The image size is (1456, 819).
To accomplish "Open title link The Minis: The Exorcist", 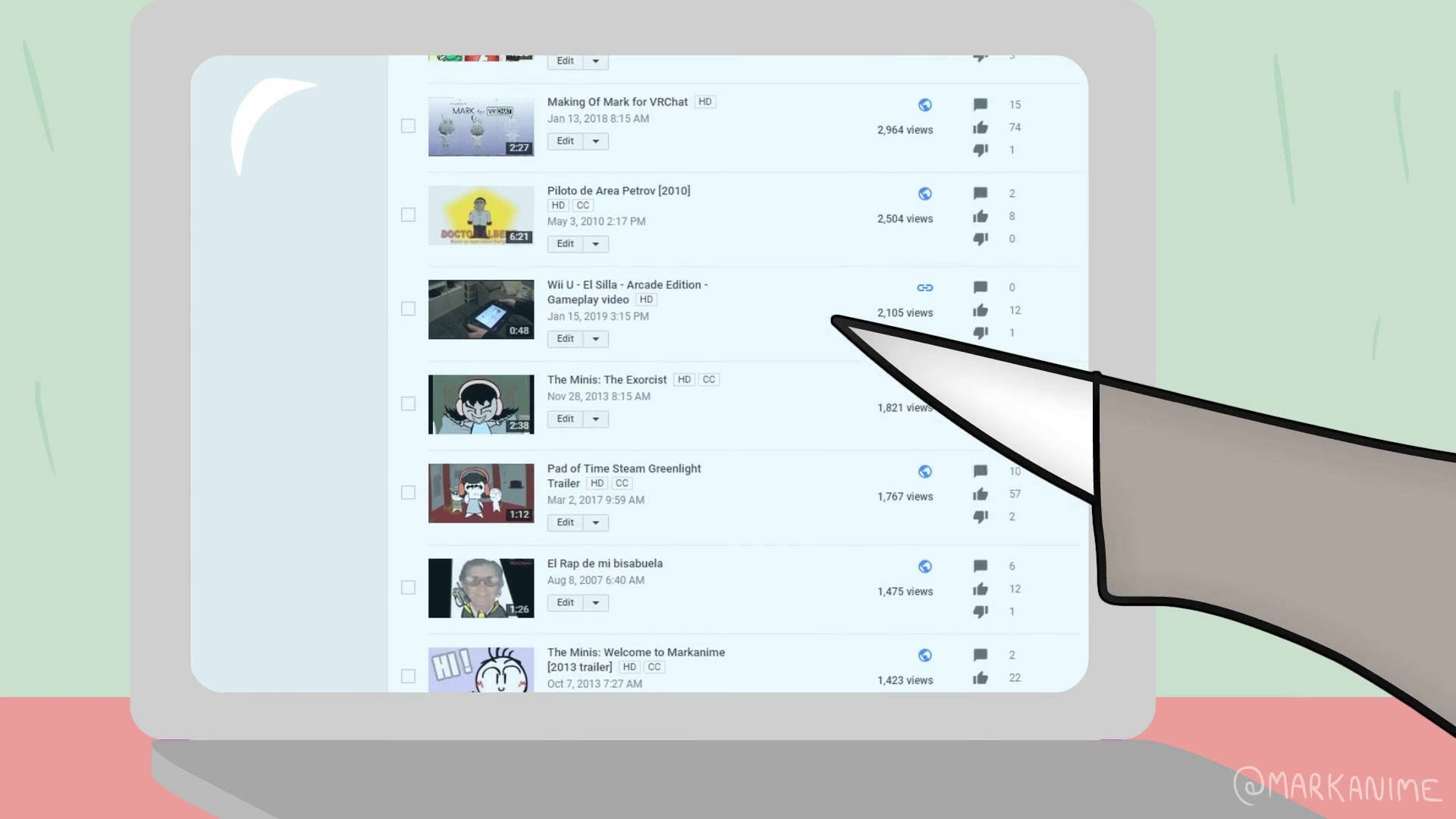I will tap(607, 379).
